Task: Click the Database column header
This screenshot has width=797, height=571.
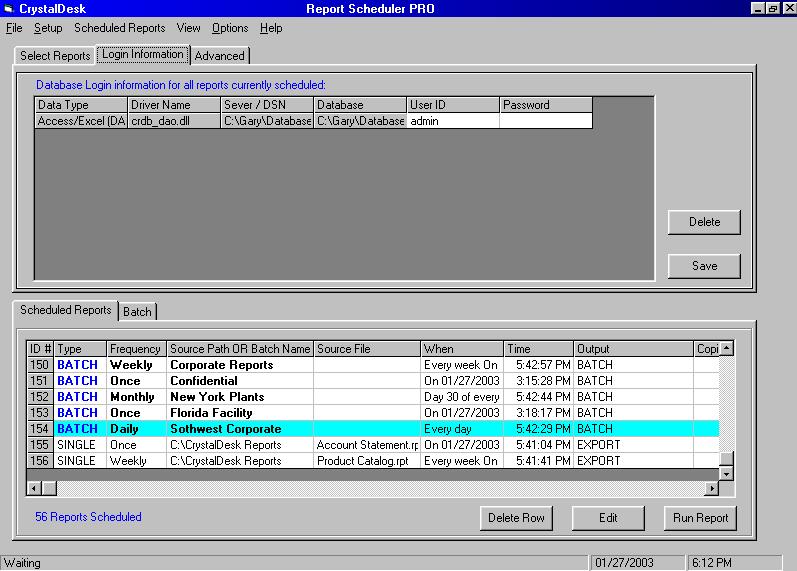Action: [x=360, y=105]
